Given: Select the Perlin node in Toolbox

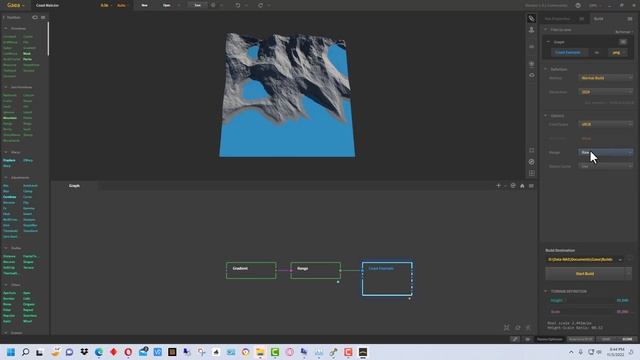Looking at the screenshot, I should (x=27, y=59).
